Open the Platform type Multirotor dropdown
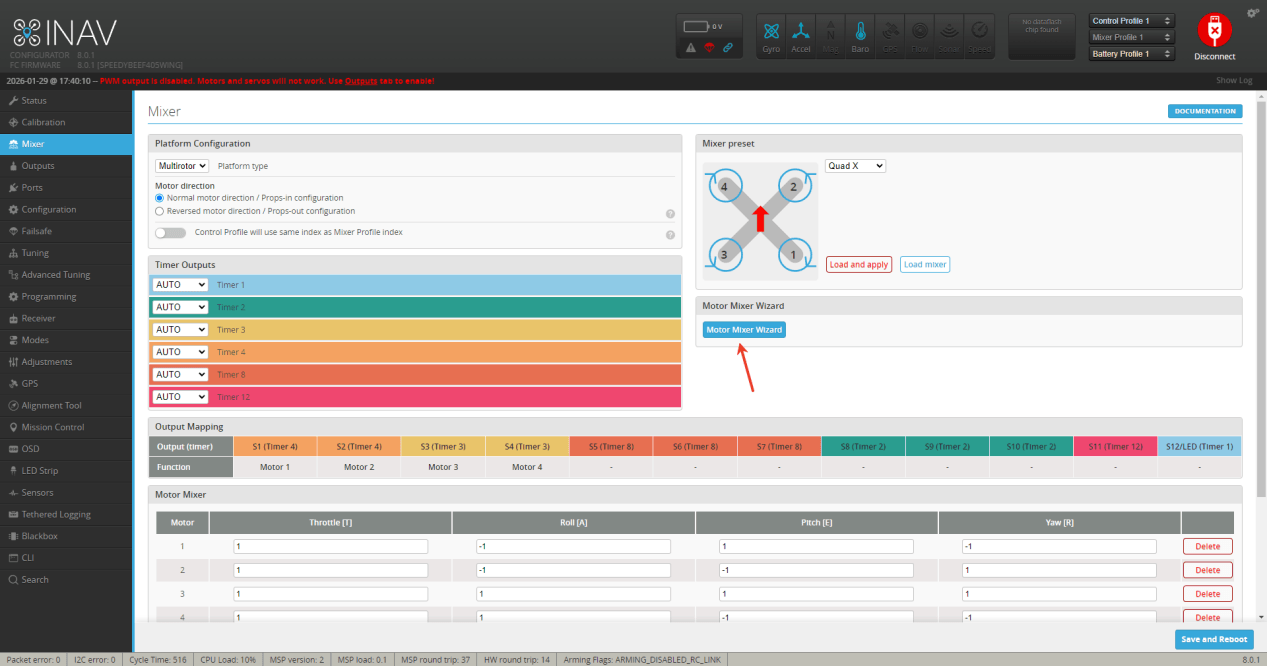 tap(182, 166)
